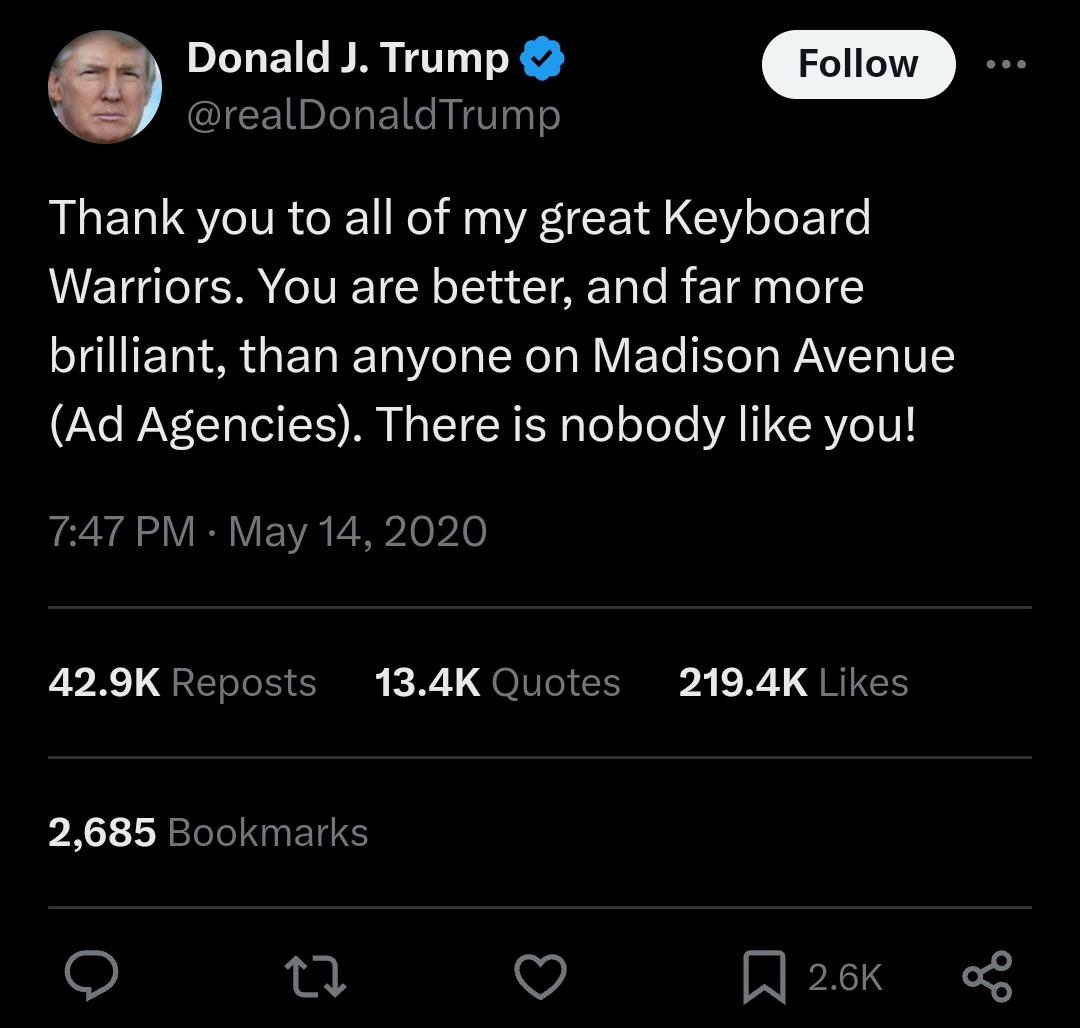View the 42.9K Reposts
This screenshot has height=1028, width=1080.
pyautogui.click(x=182, y=682)
